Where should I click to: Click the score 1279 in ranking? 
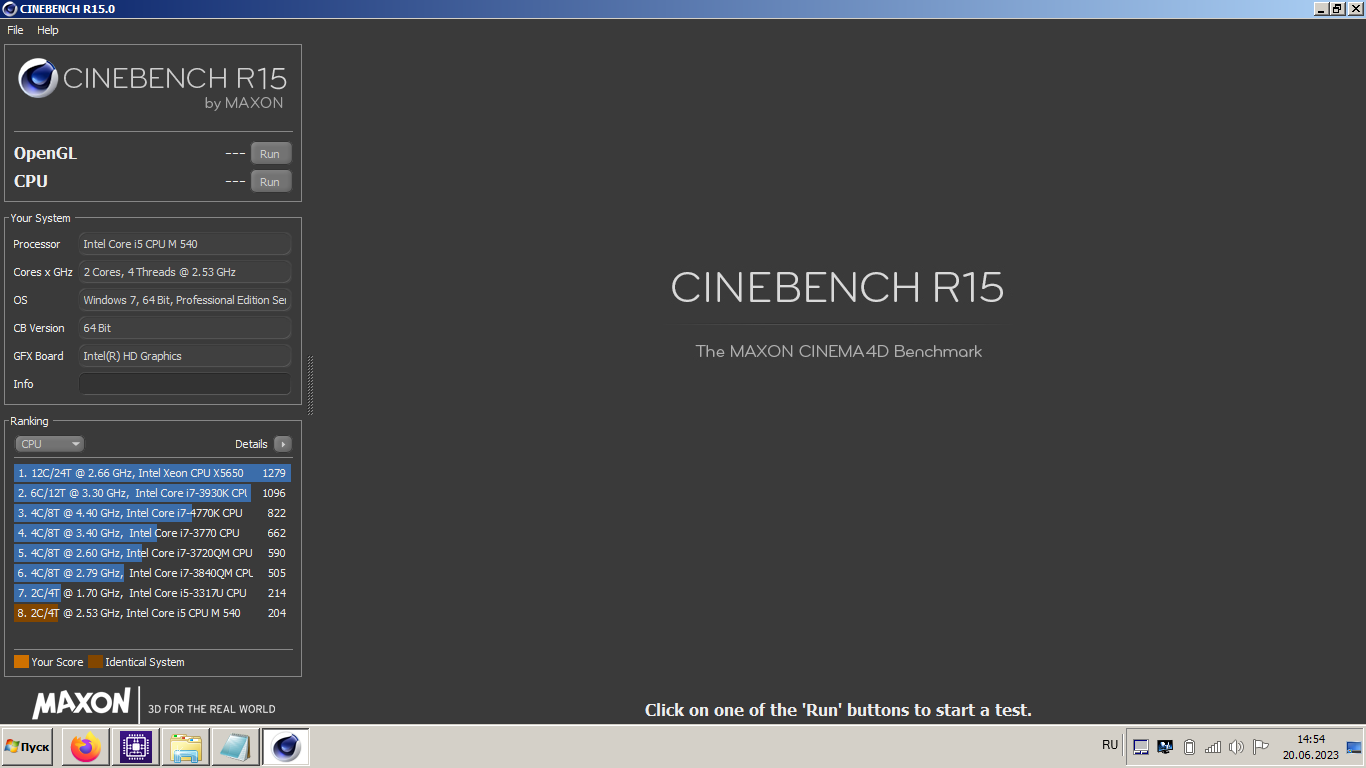tap(274, 473)
